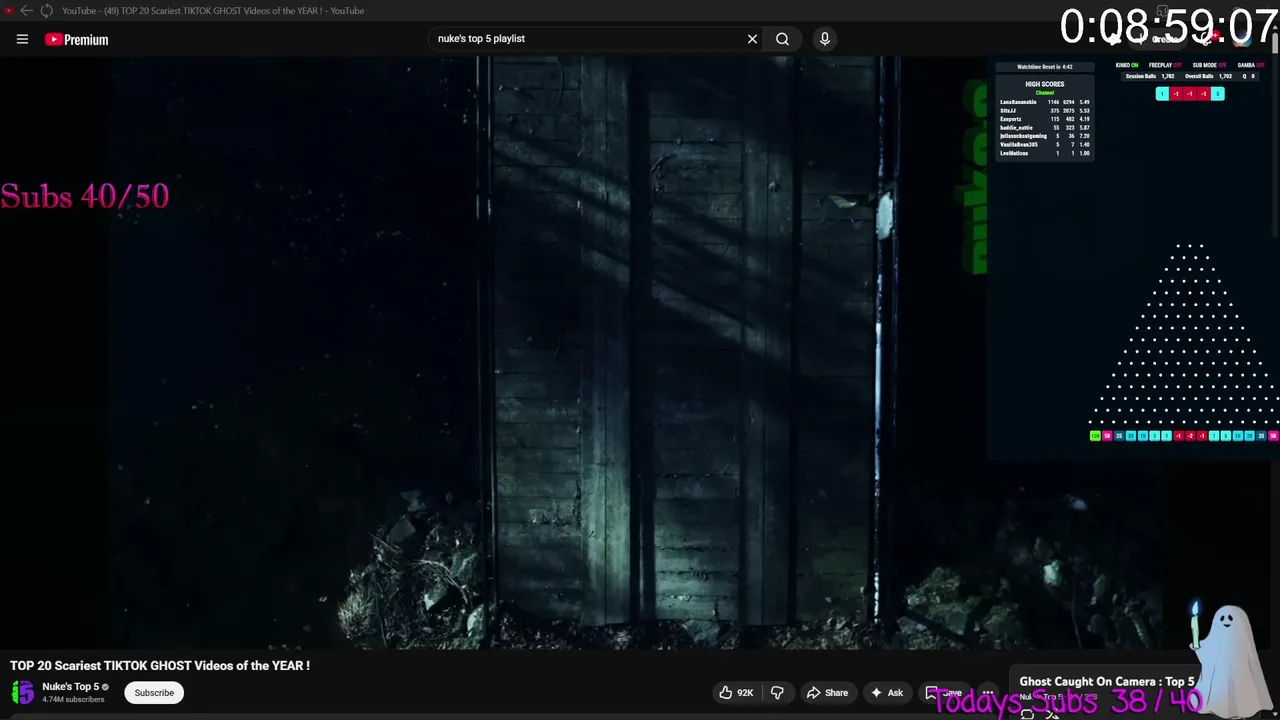Toggle the playlist loop icon
The image size is (1280, 720).
(x=1027, y=713)
